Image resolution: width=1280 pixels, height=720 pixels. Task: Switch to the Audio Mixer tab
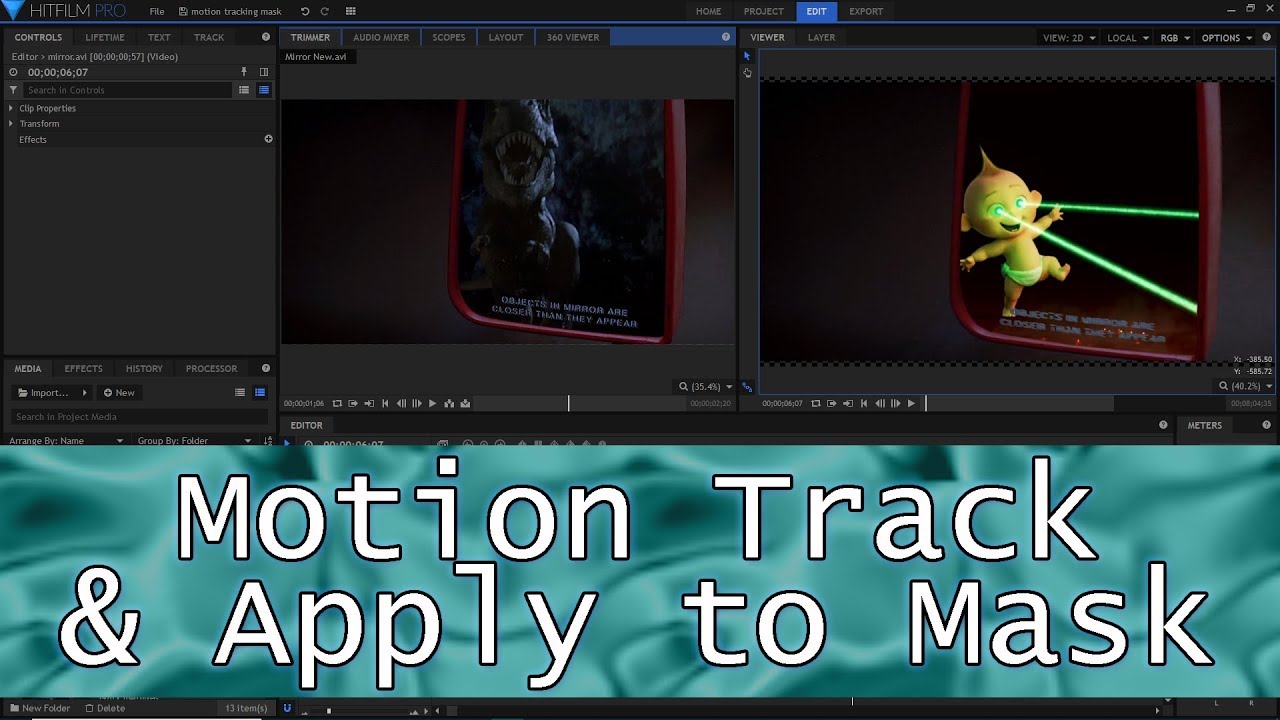(381, 37)
